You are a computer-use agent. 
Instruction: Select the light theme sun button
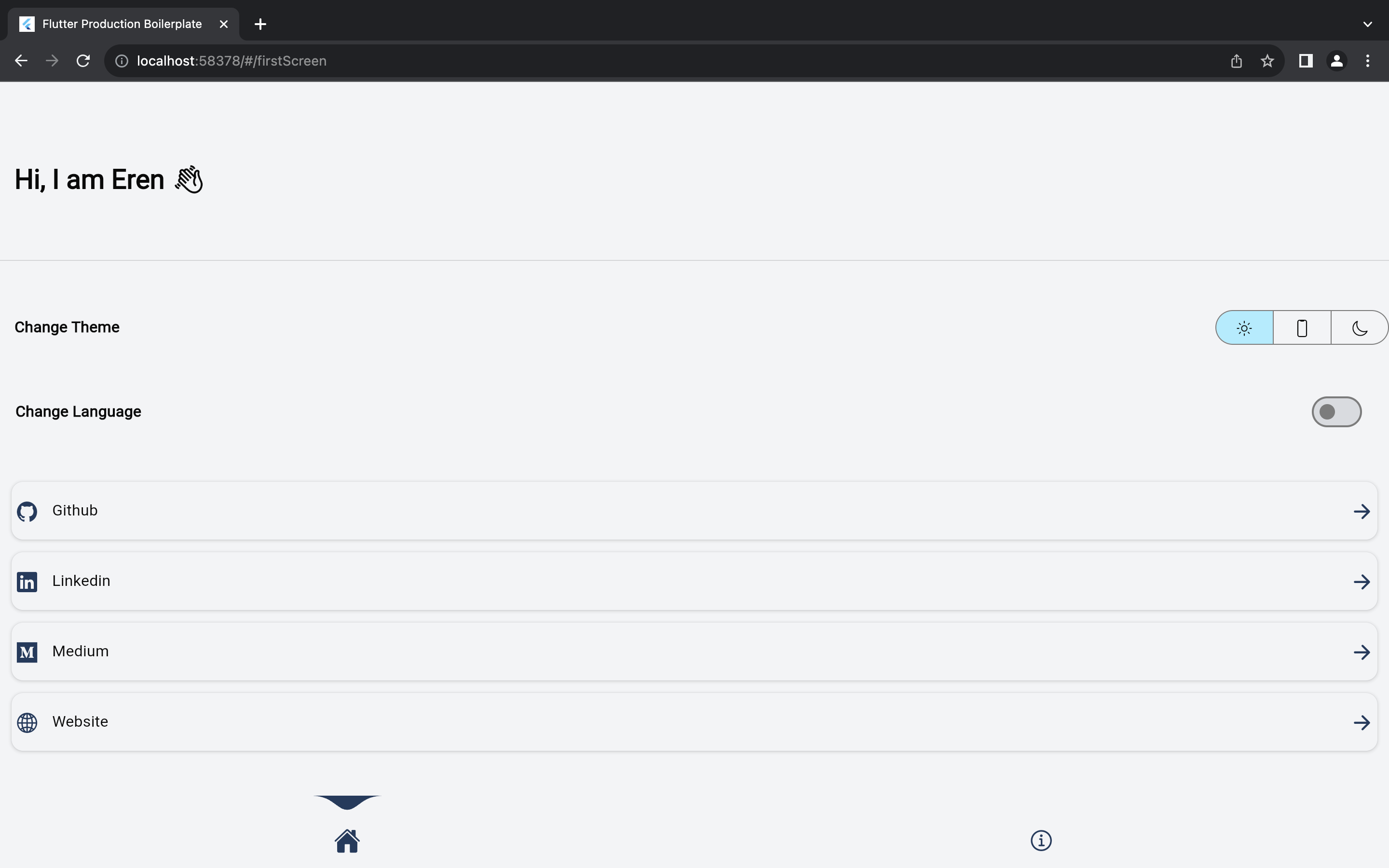coord(1244,328)
